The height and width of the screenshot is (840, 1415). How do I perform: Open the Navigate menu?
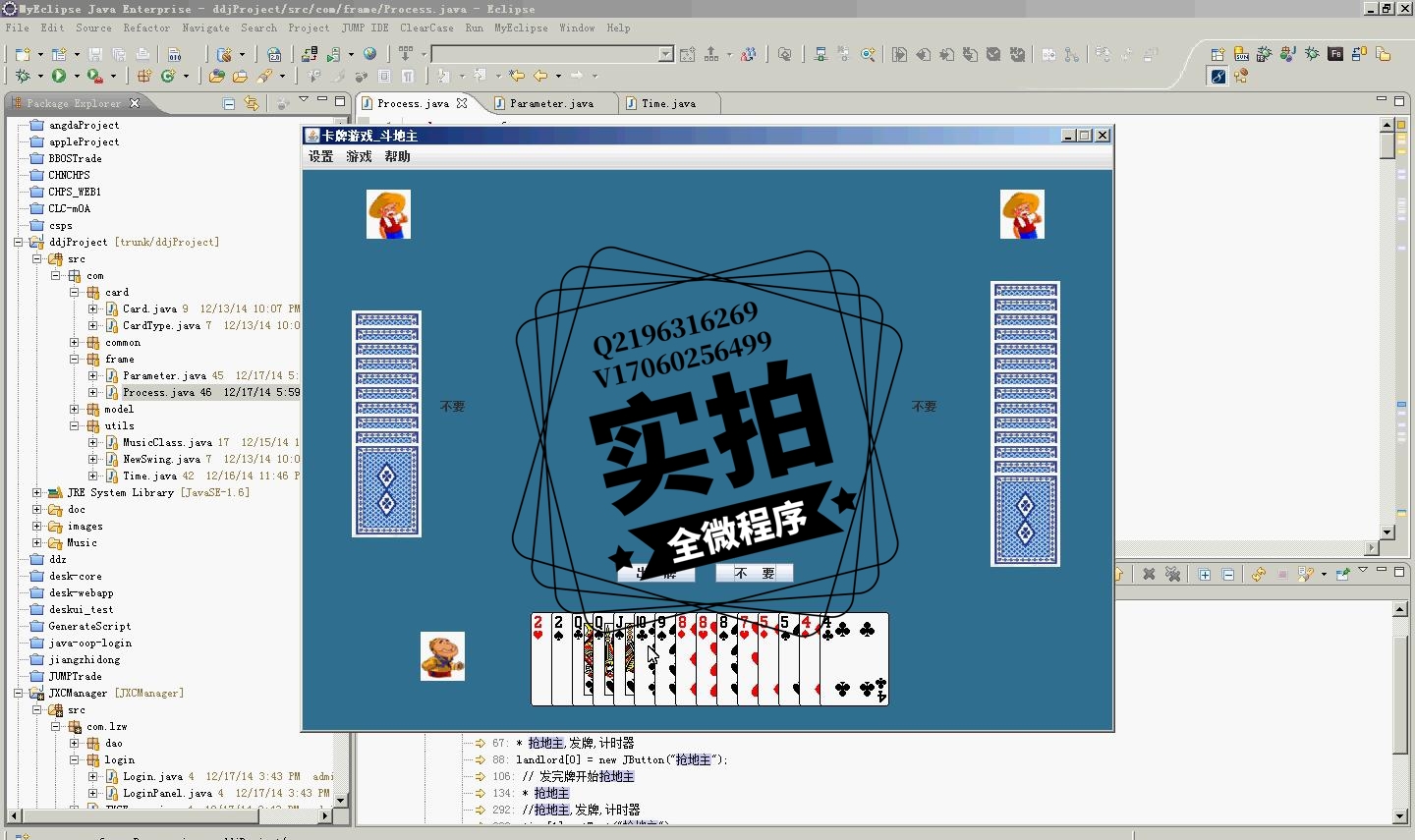click(205, 28)
